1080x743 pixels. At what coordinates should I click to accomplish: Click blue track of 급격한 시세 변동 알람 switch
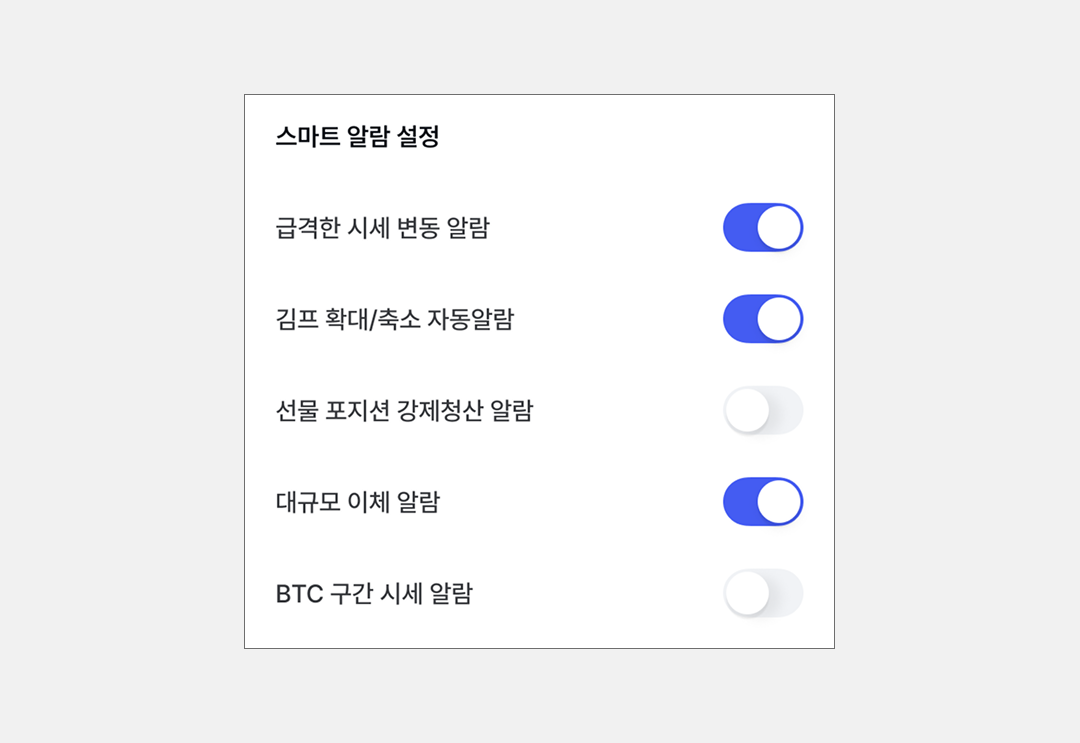(740, 228)
